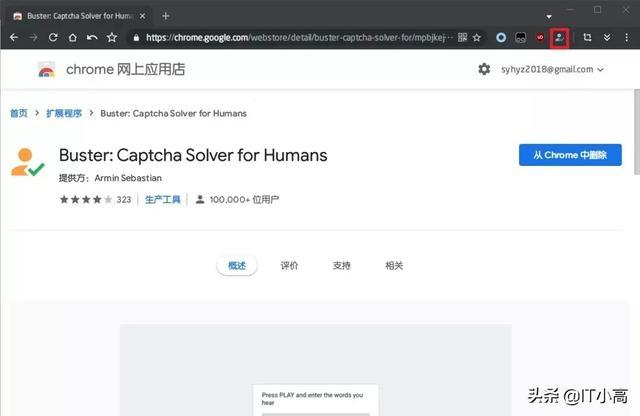Click the captcha preview screenshot
Screen dimensions: 640x416
click(x=316, y=370)
